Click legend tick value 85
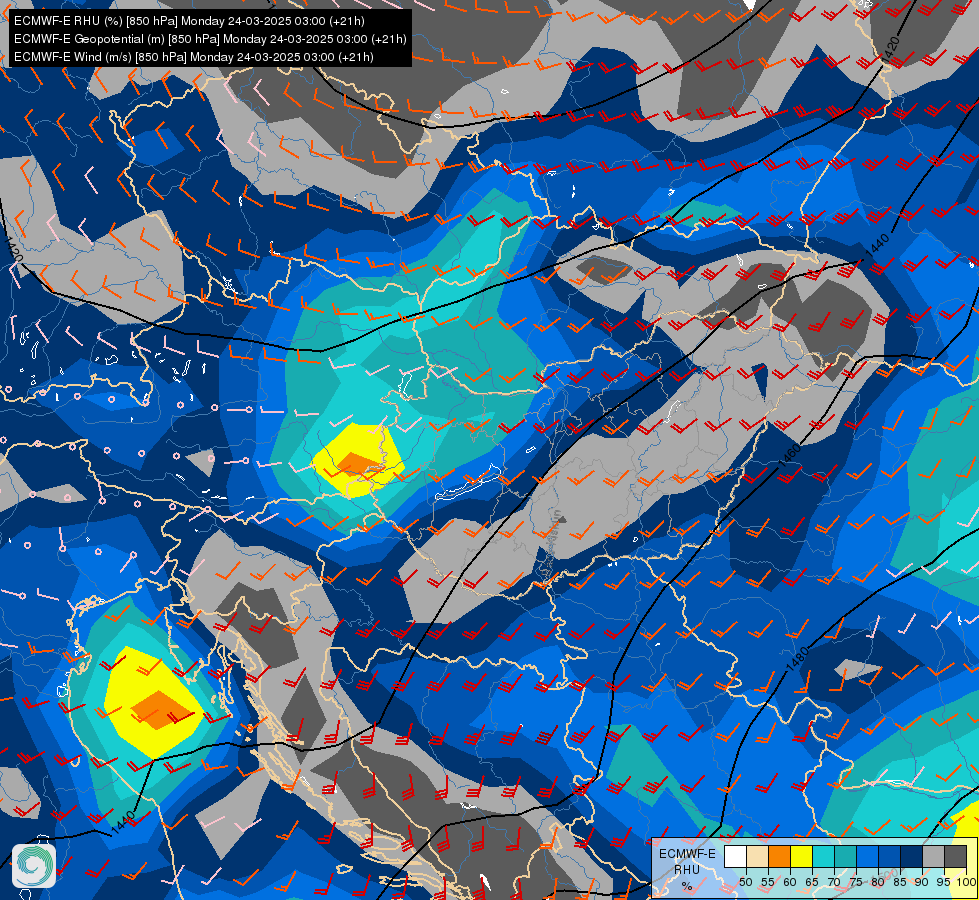 tap(900, 882)
